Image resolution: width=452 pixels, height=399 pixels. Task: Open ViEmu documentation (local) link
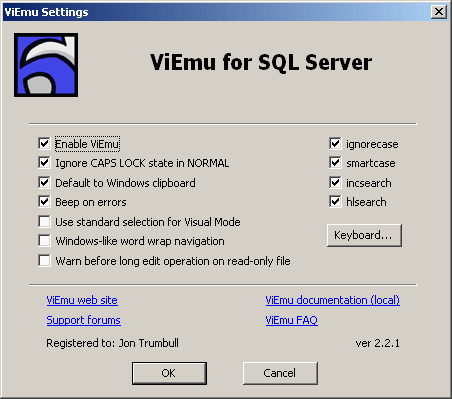click(x=333, y=300)
